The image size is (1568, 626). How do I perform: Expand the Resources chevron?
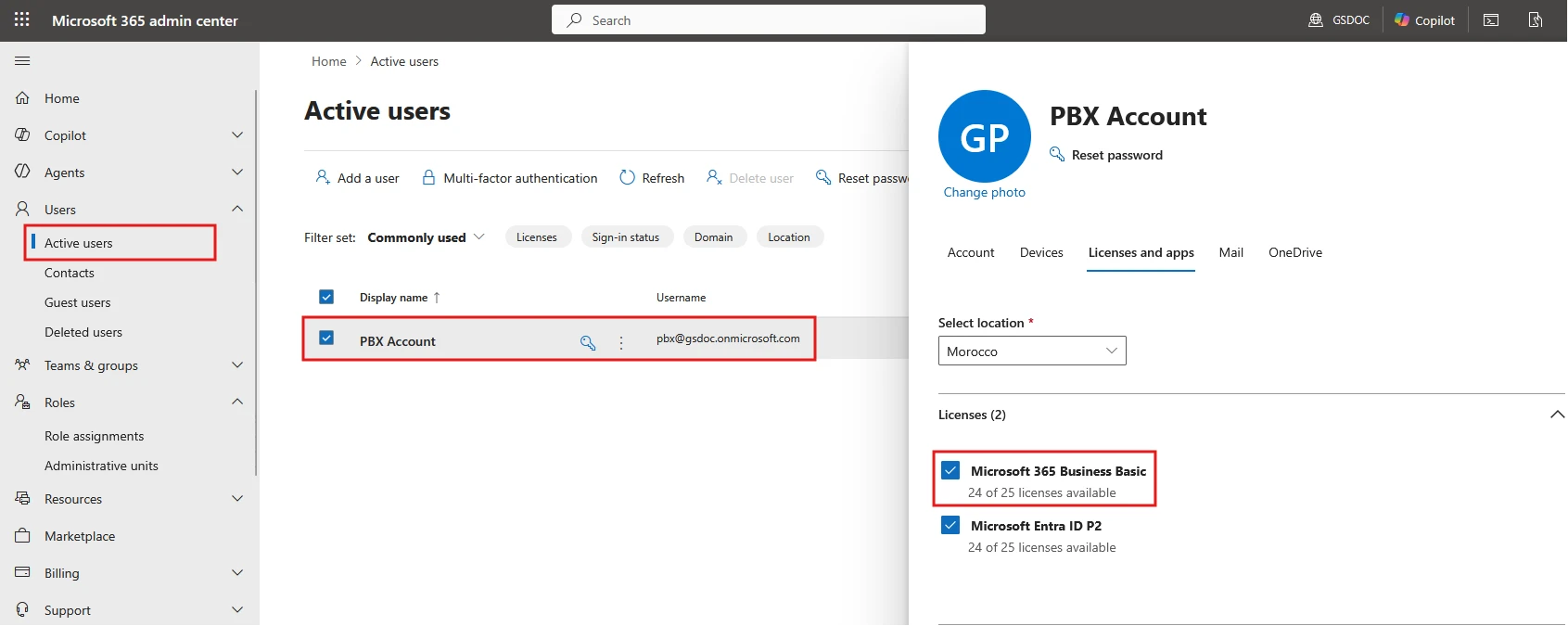(x=237, y=498)
